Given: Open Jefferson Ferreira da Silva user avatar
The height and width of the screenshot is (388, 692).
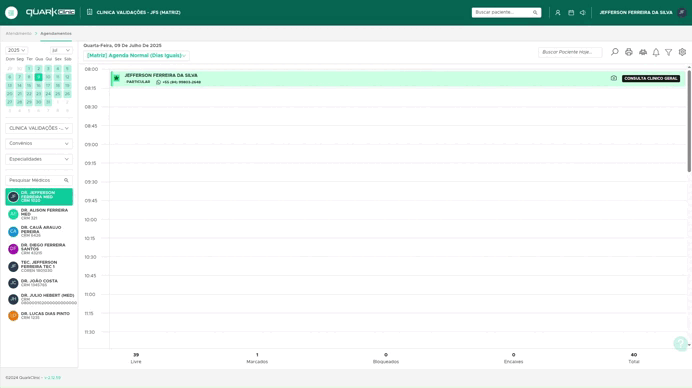Looking at the screenshot, I should (x=682, y=12).
